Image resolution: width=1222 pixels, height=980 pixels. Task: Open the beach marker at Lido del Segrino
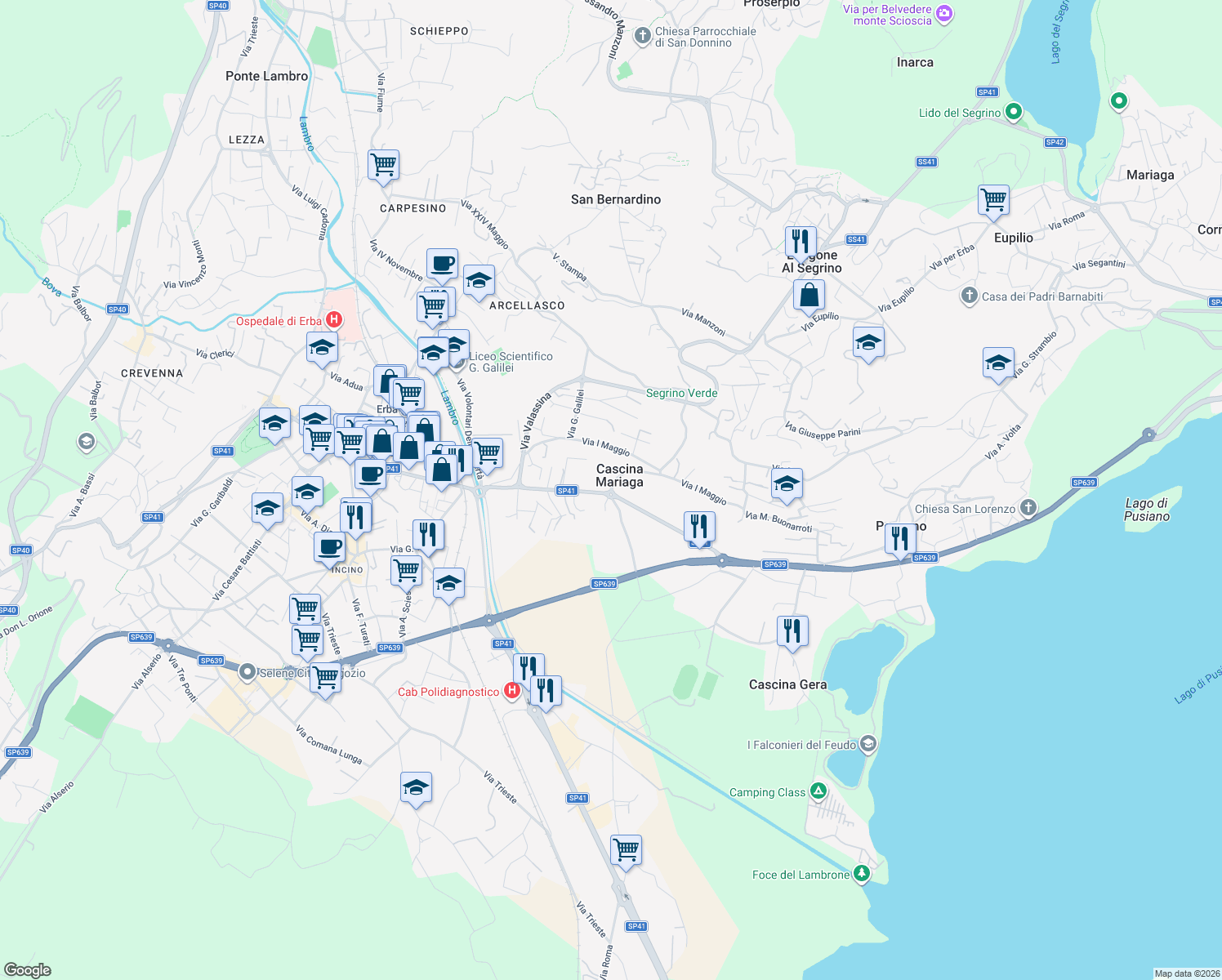click(1014, 112)
